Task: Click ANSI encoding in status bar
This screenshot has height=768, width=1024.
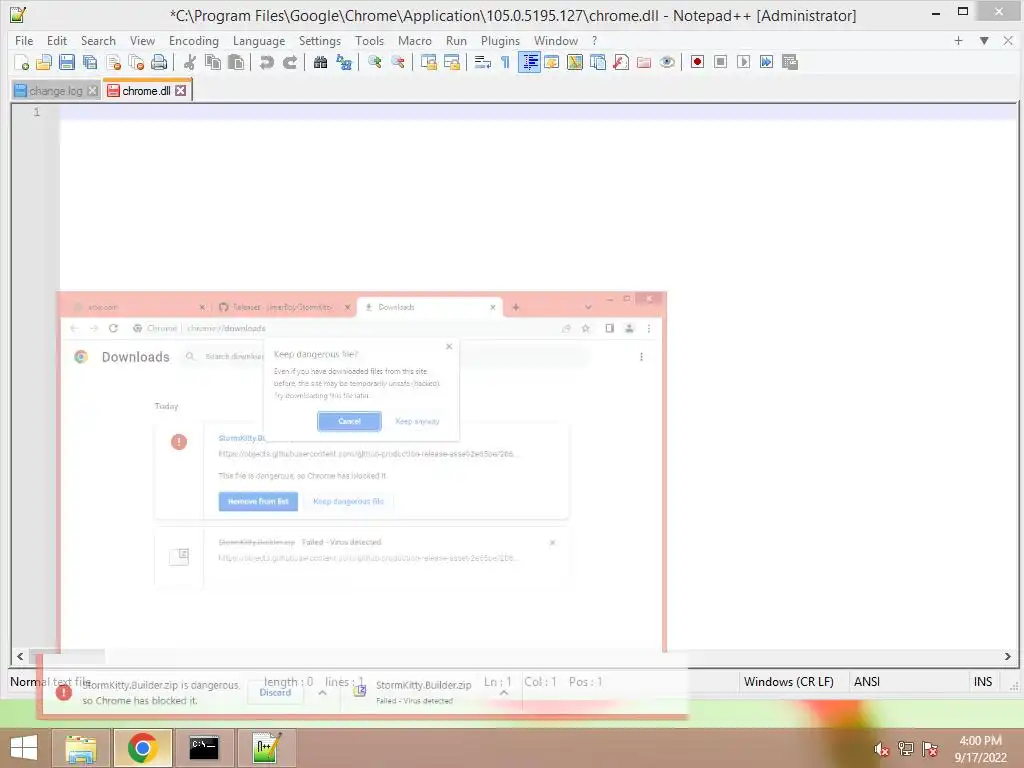Action: [x=867, y=681]
